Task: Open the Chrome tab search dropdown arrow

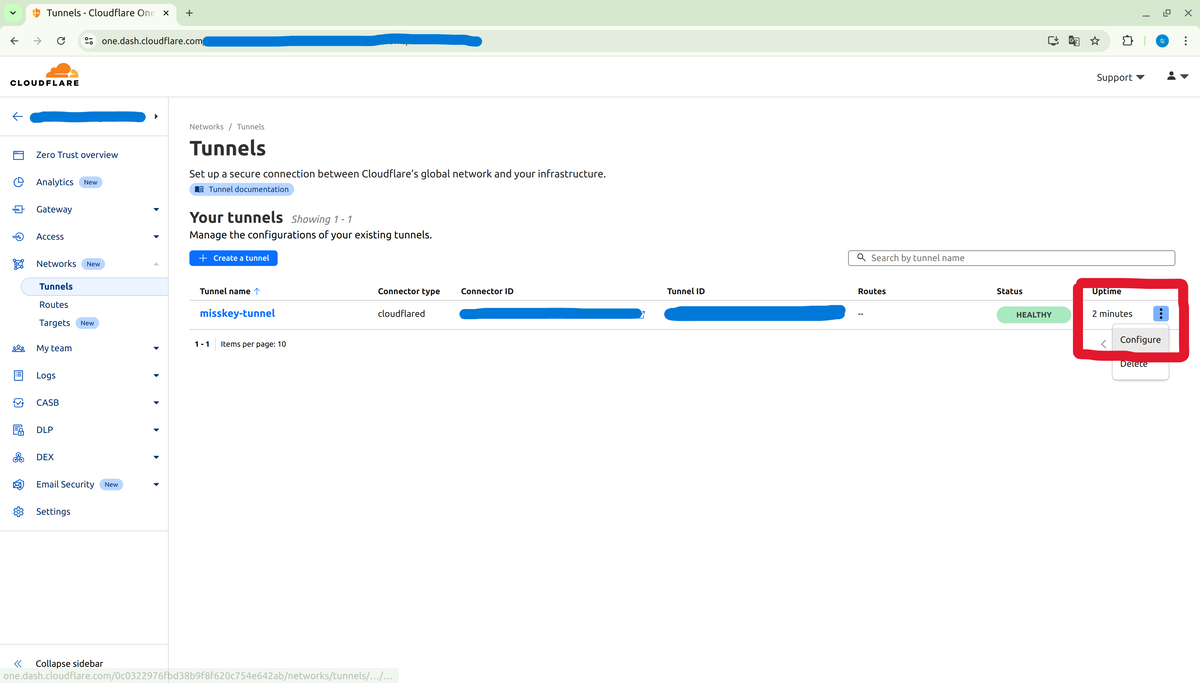Action: 13,13
